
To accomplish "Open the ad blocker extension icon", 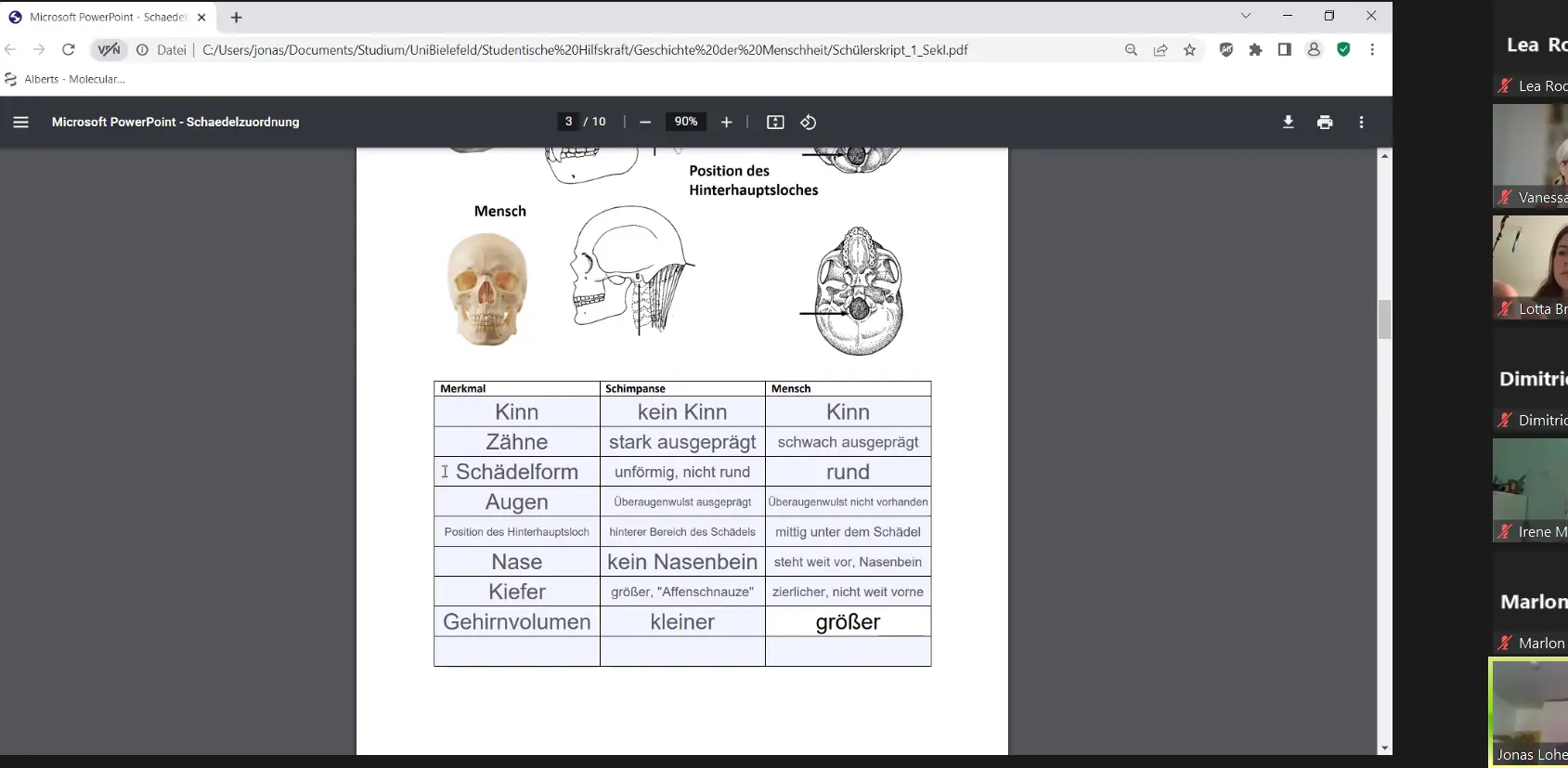I will (x=1226, y=50).
